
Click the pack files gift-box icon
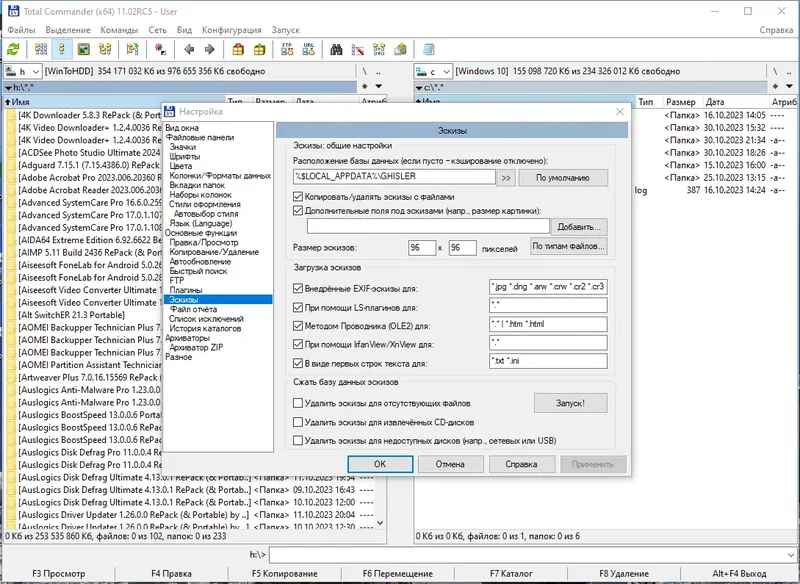[x=238, y=49]
